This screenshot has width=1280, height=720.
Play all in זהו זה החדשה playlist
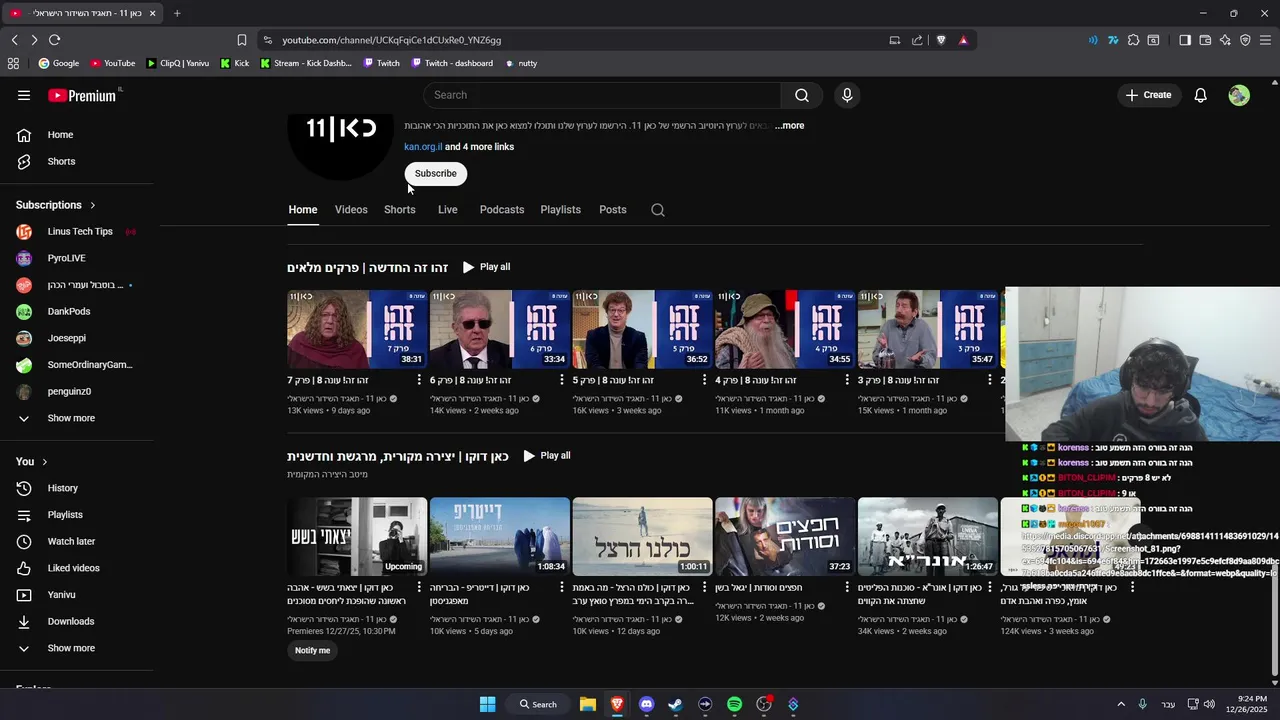(x=487, y=267)
